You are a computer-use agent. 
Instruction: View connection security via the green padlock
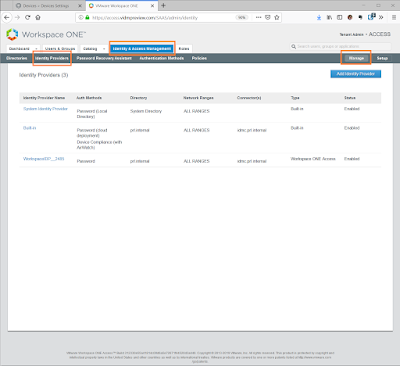[x=87, y=18]
